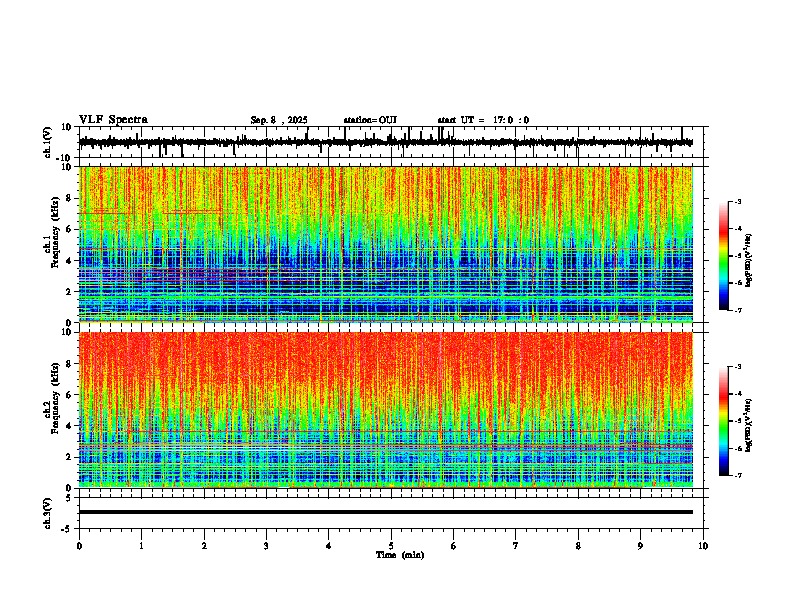Viewport: 792px width, 612px height.
Task: Click time axis tick label "5"
Action: click(x=391, y=546)
